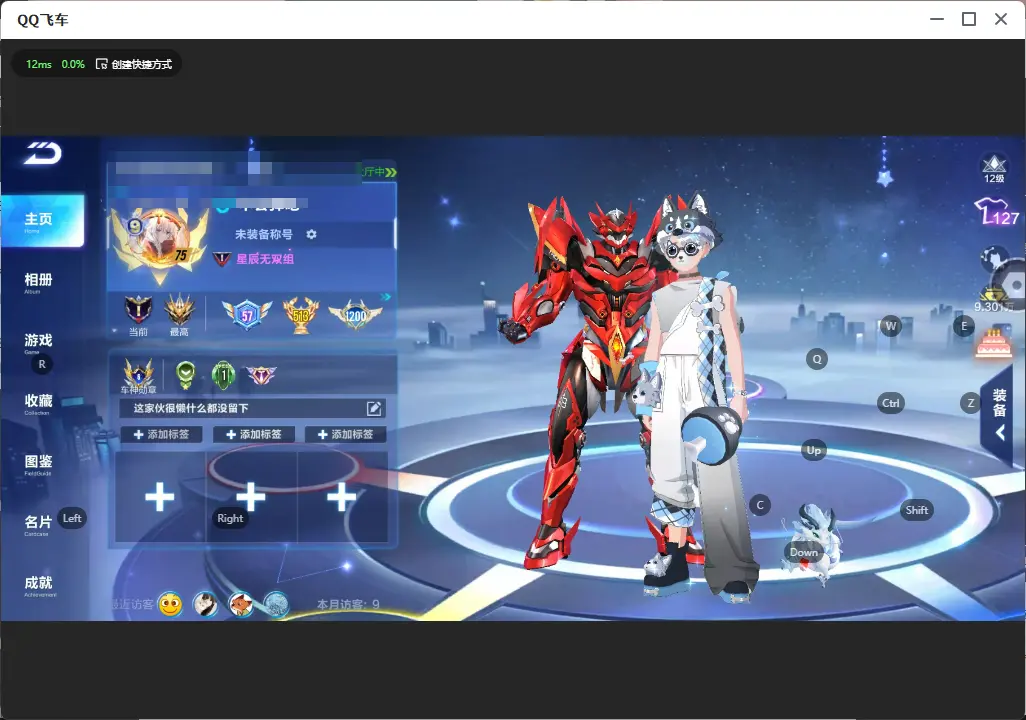Click the 创建快捷方式 create shortcut button
The width and height of the screenshot is (1026, 720).
coord(134,64)
